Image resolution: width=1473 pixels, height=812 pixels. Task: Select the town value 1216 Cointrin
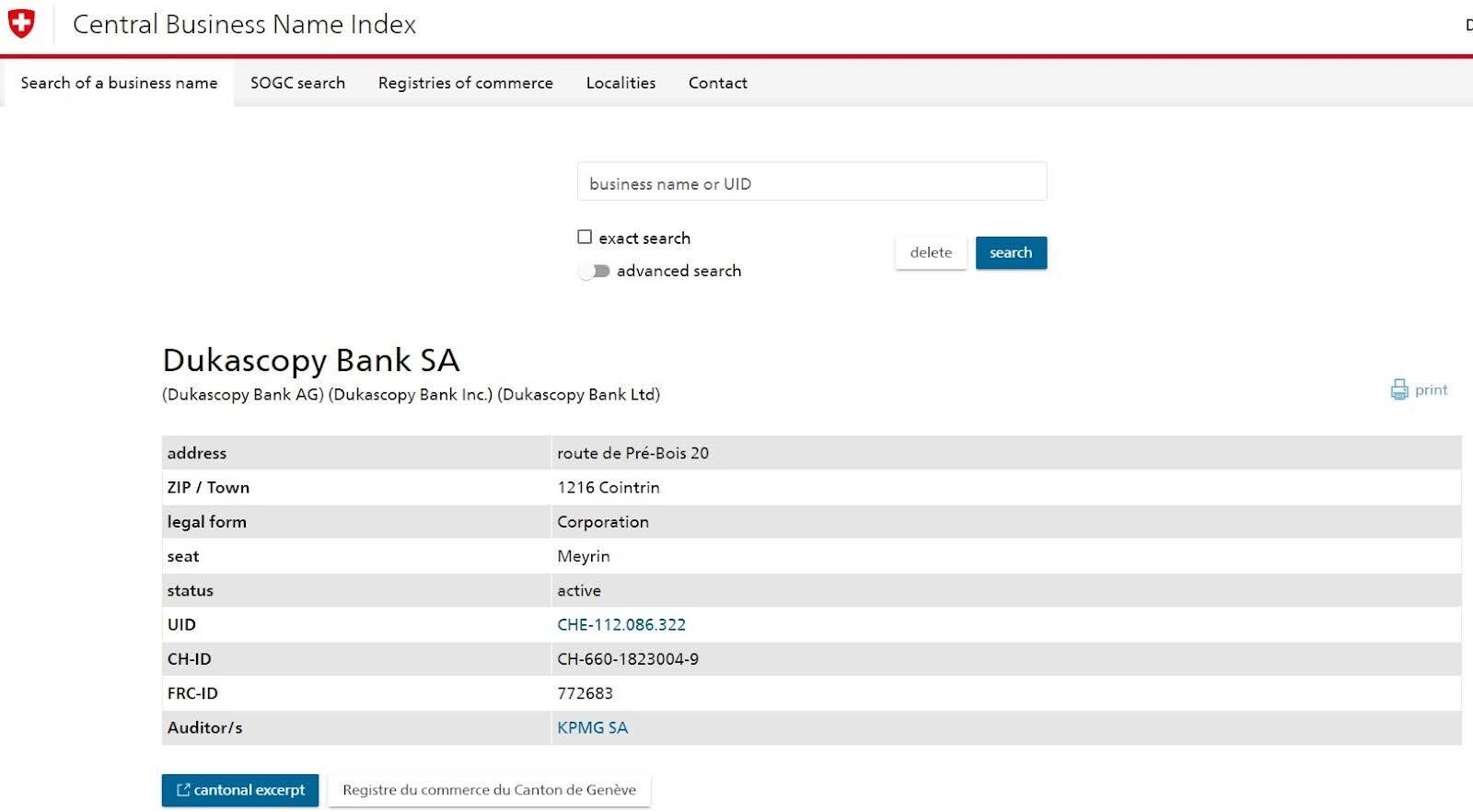tap(609, 487)
